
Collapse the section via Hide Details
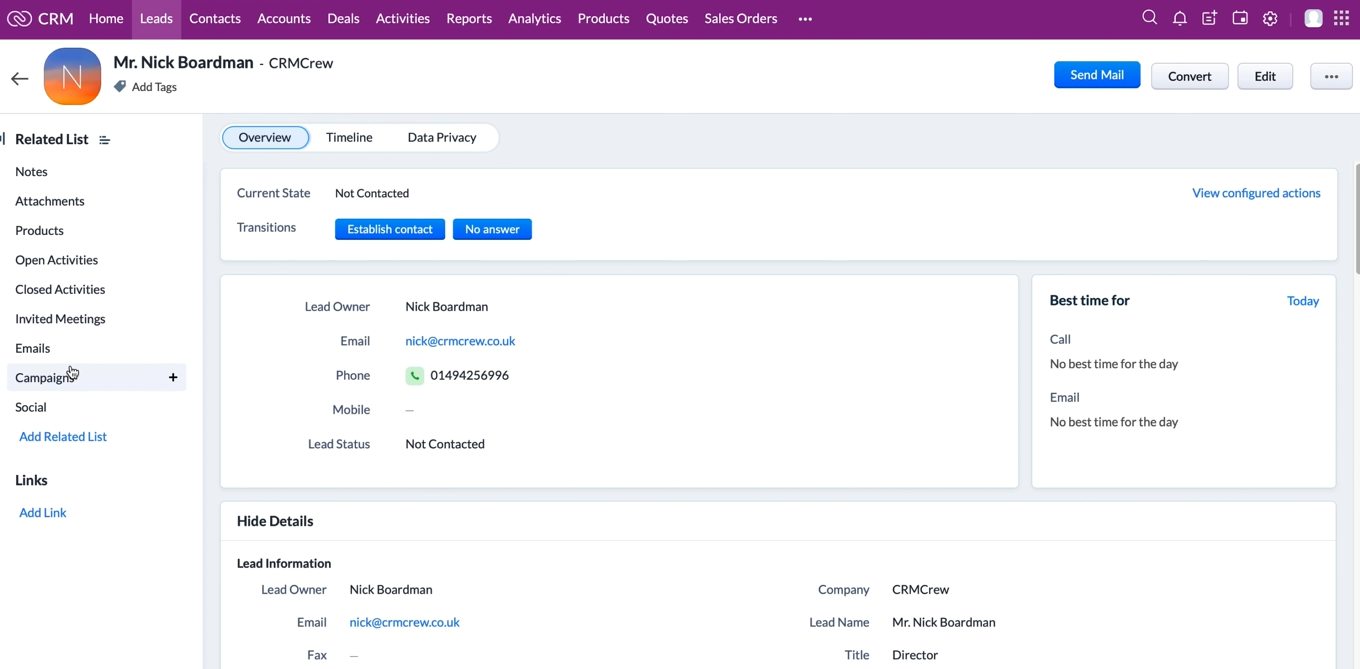point(275,521)
